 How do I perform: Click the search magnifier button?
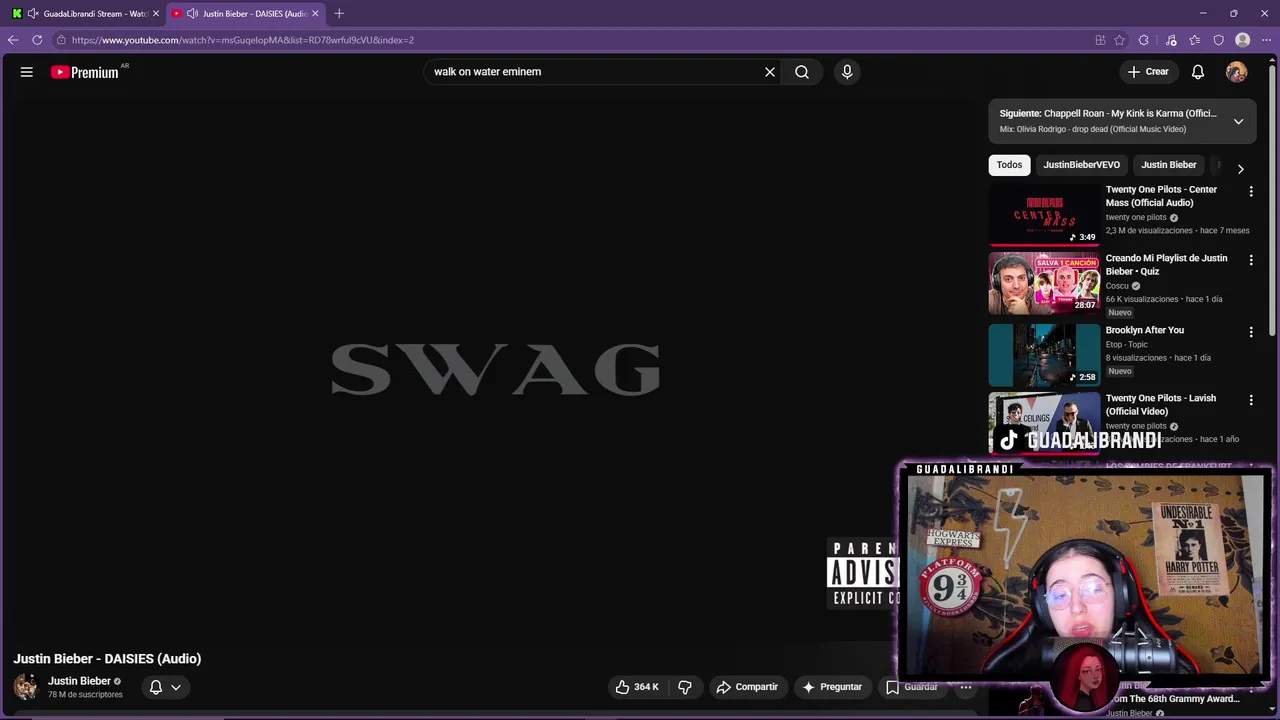click(802, 72)
